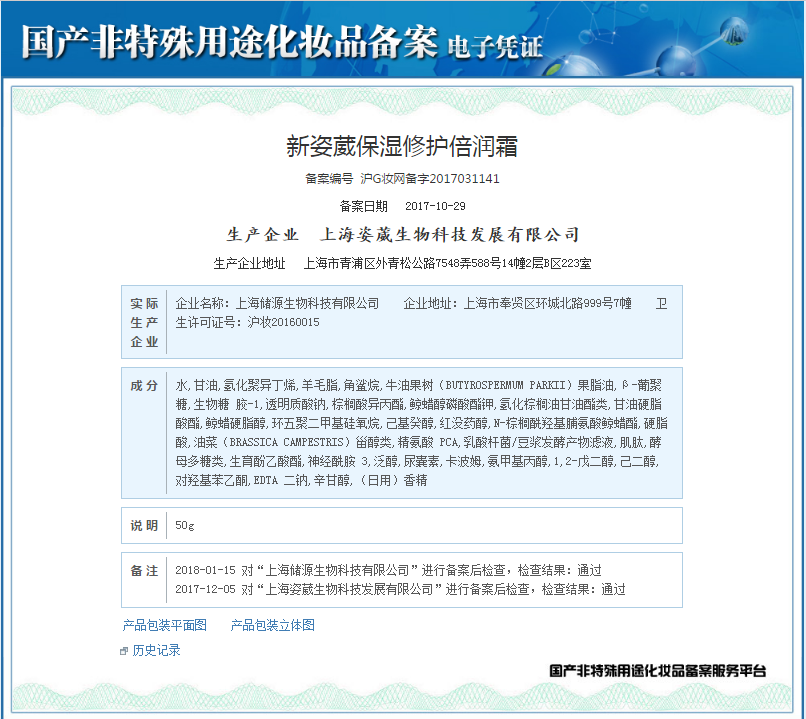Click the 50g specification value

click(x=185, y=525)
